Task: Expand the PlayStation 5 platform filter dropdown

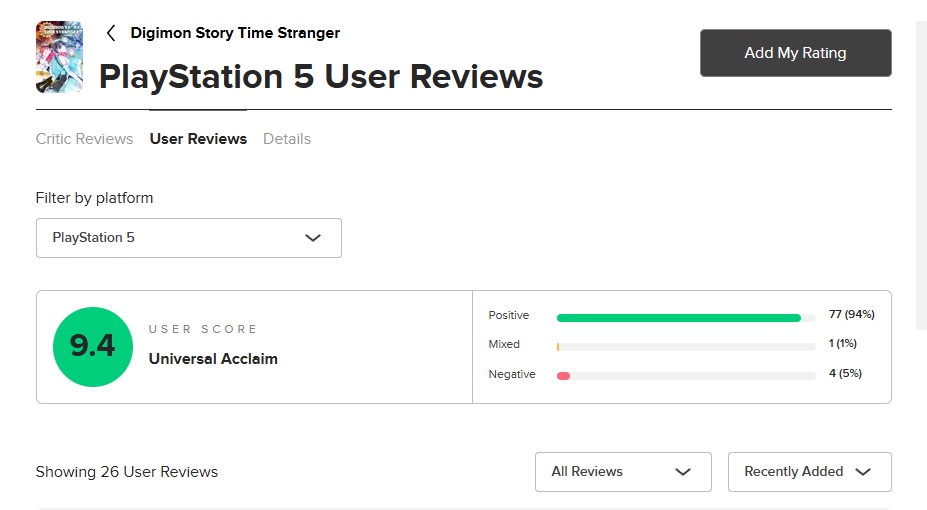Action: click(x=188, y=238)
